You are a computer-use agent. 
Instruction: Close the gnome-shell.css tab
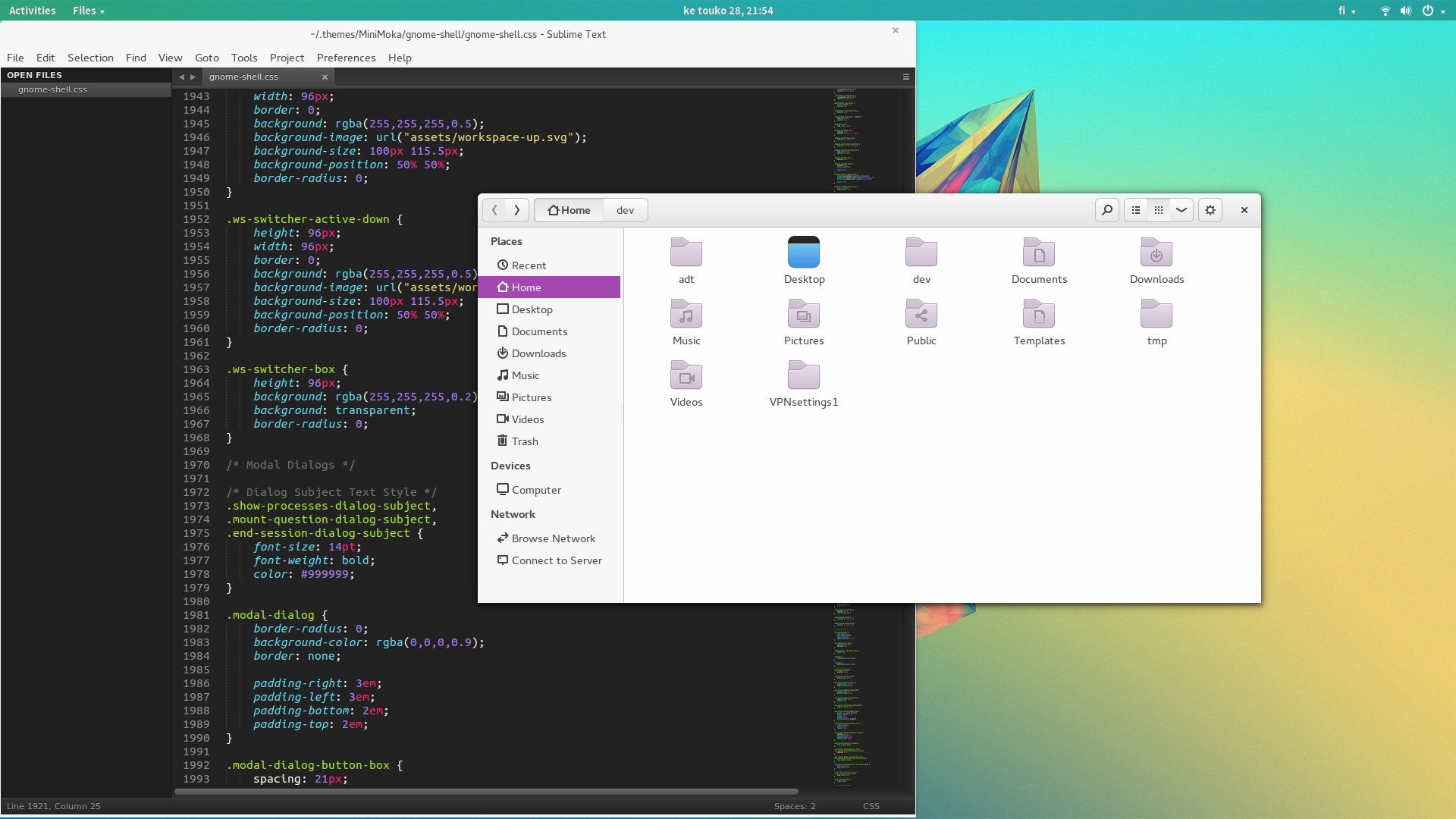point(325,77)
